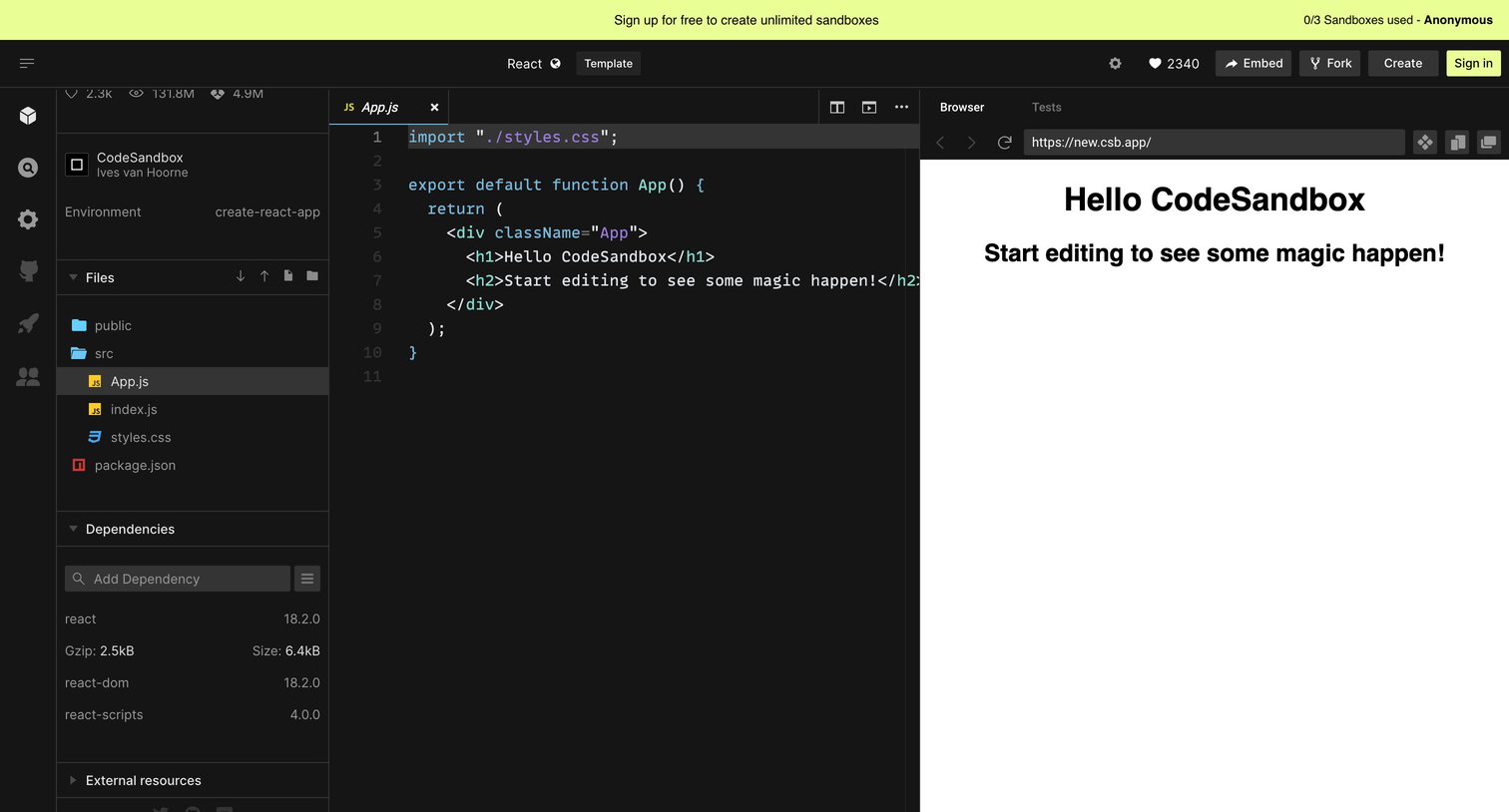Open the GitHub icon in sidebar
This screenshot has height=812, width=1509.
(x=28, y=270)
